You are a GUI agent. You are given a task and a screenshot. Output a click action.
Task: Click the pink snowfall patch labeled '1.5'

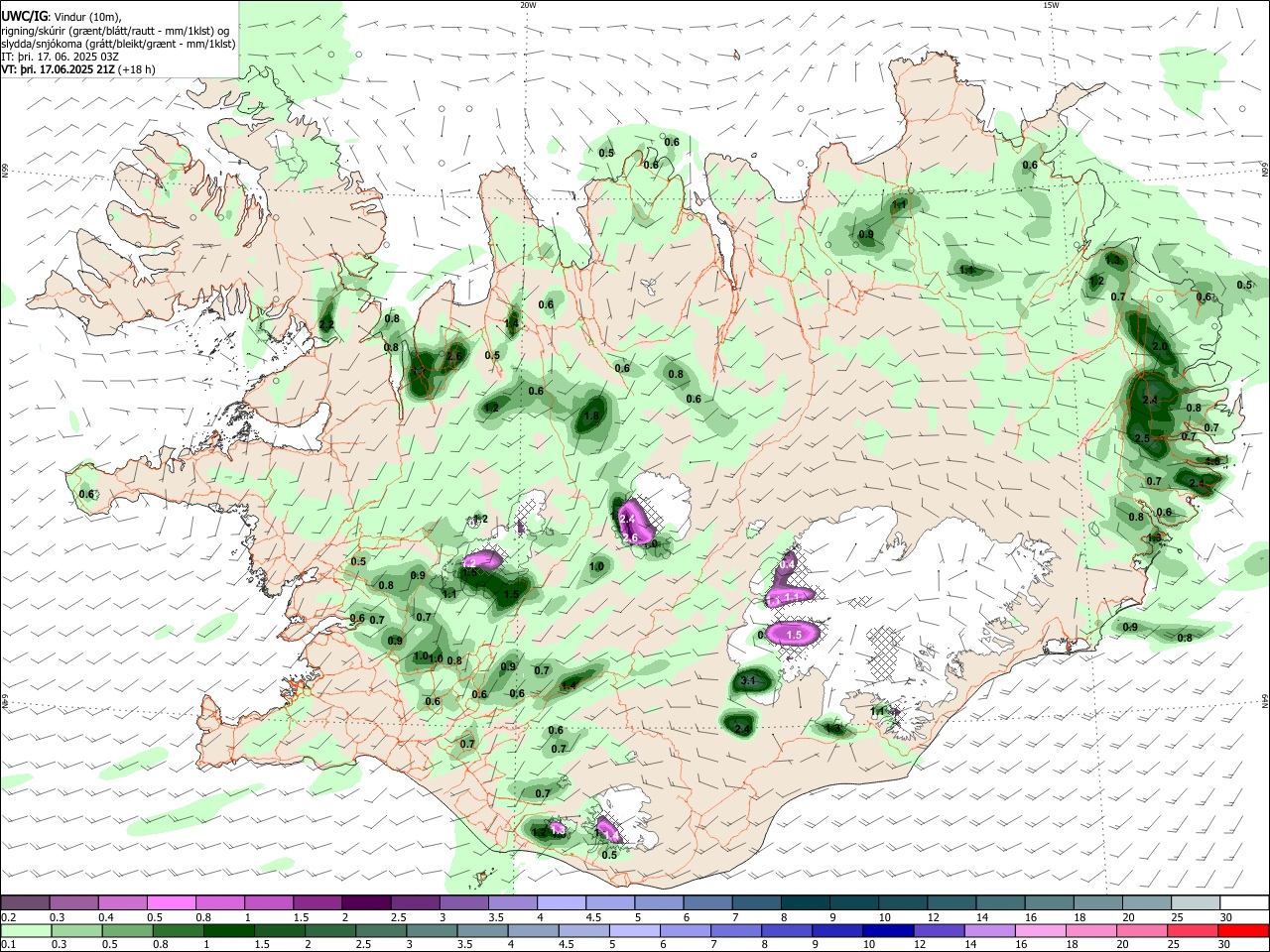pyautogui.click(x=793, y=634)
